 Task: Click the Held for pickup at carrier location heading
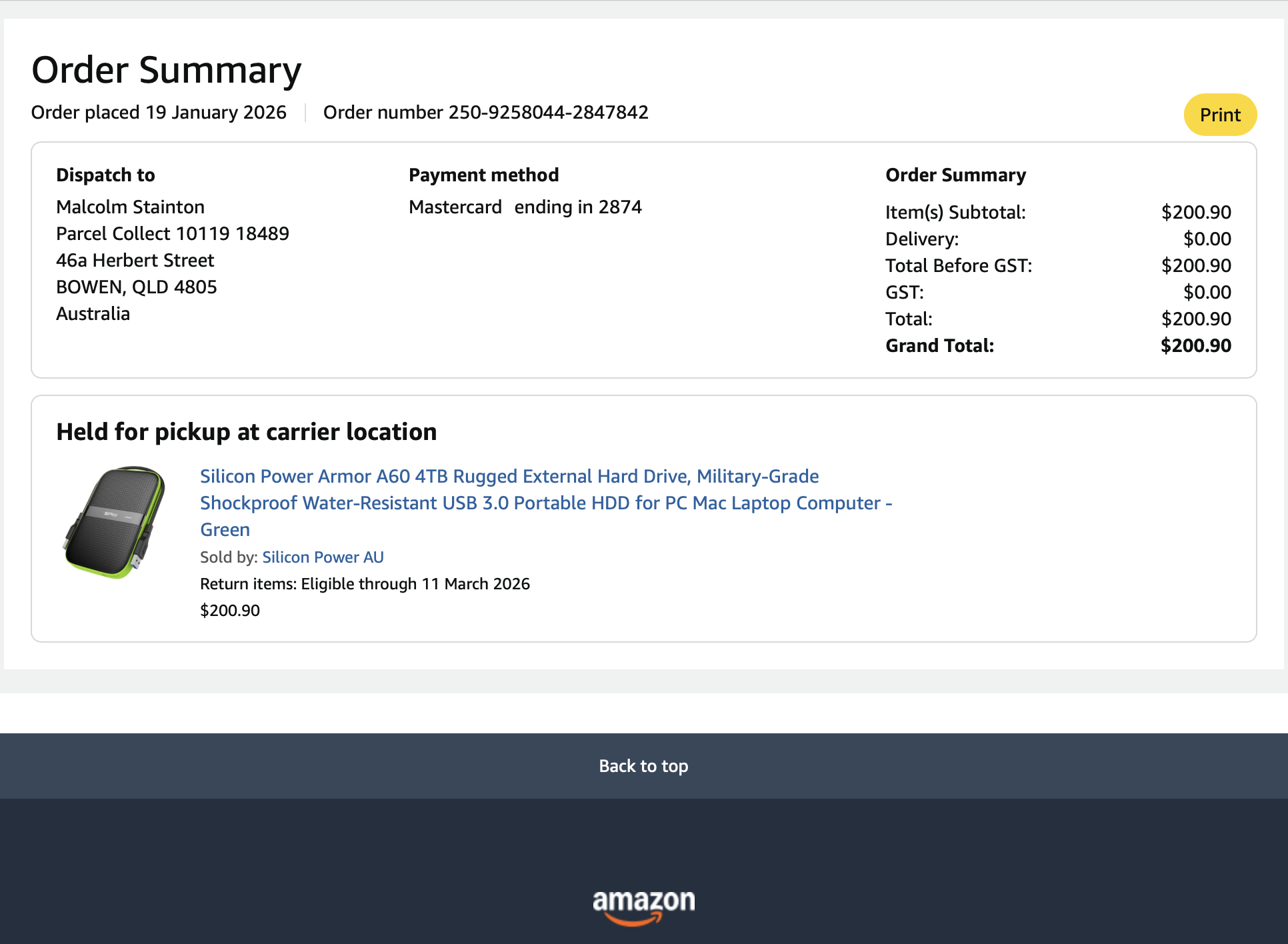pyautogui.click(x=246, y=432)
